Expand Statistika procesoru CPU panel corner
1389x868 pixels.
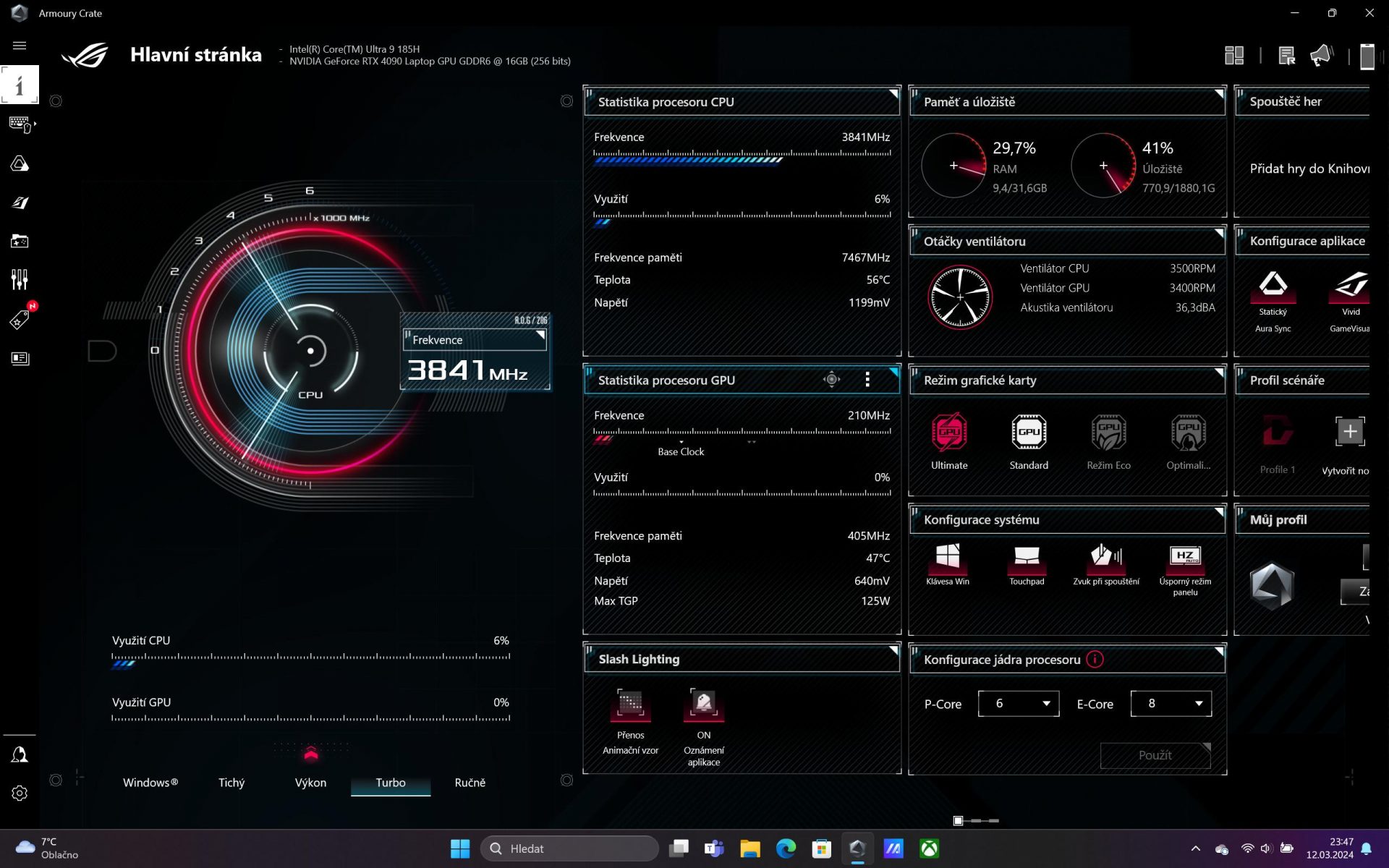pyautogui.click(x=893, y=94)
